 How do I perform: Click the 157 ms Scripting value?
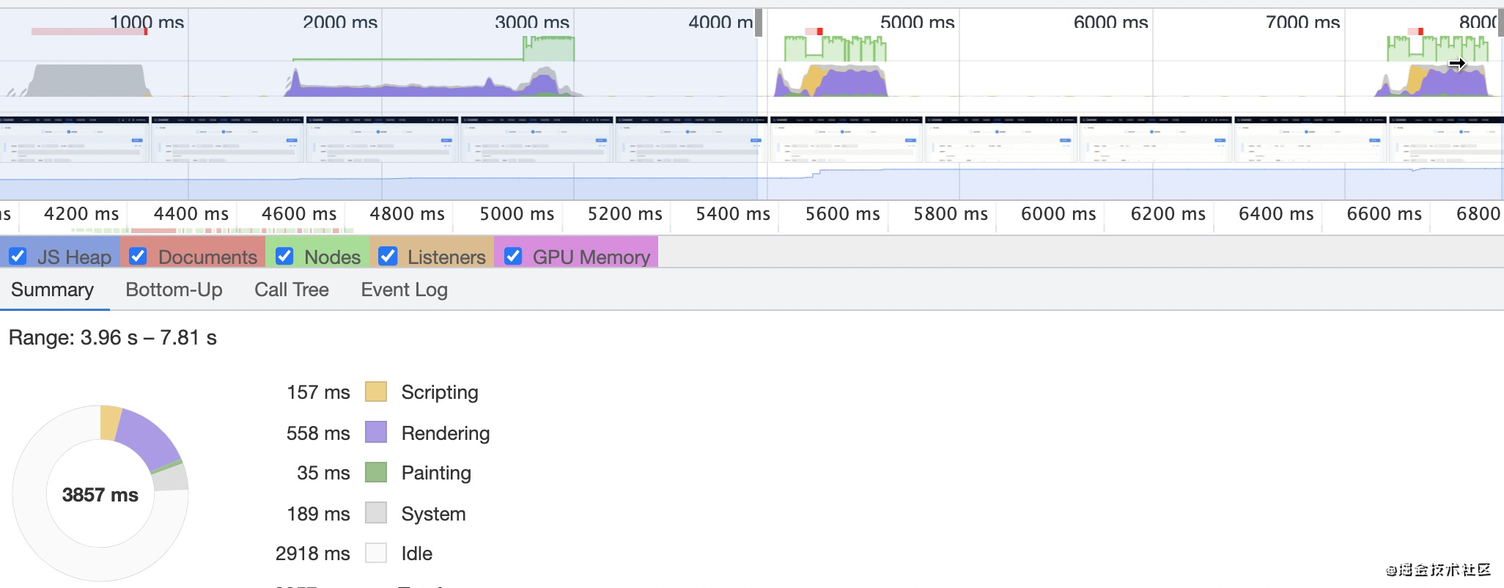point(318,392)
